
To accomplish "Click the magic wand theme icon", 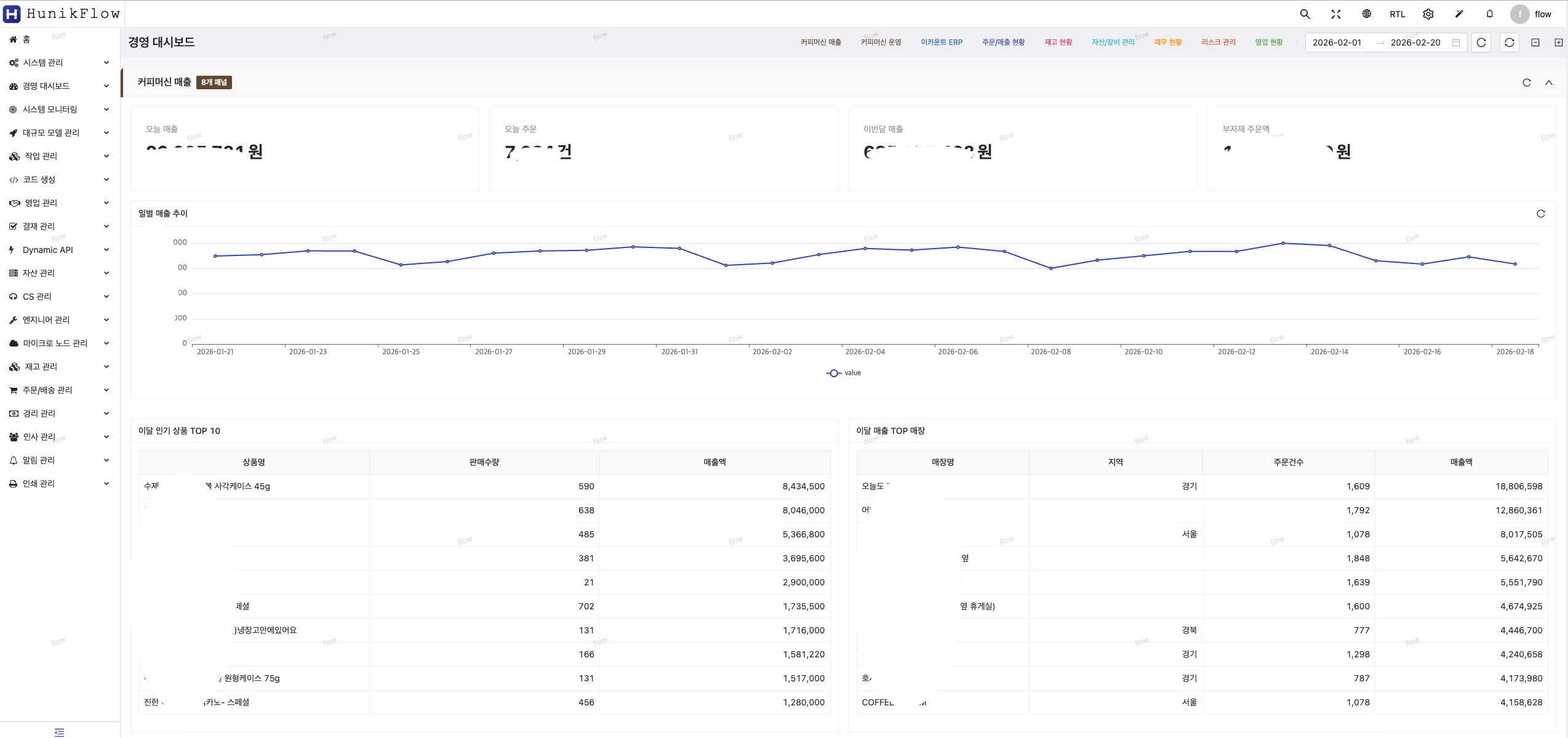I will pos(1459,14).
